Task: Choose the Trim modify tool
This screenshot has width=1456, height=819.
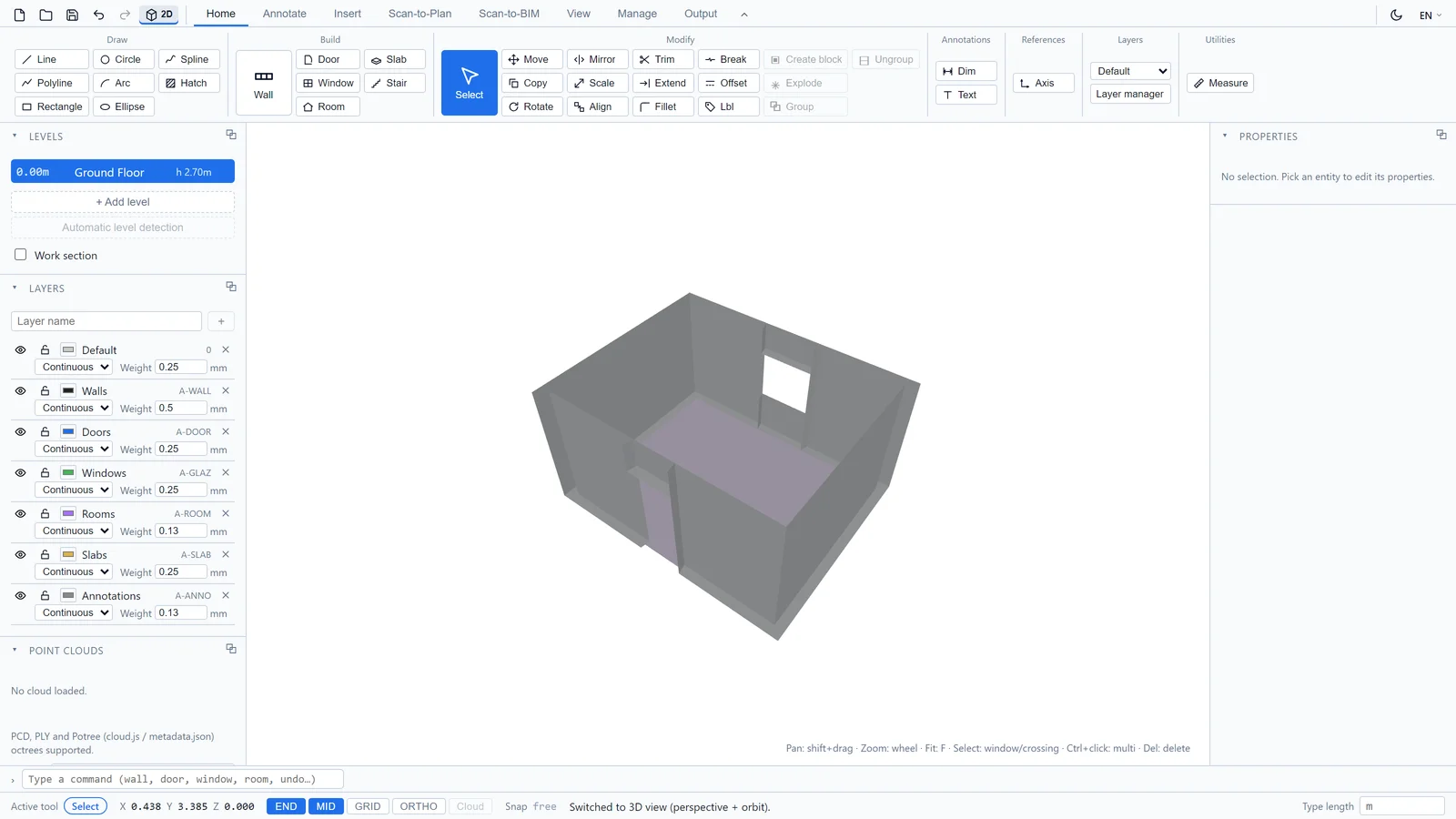Action: coord(662,59)
